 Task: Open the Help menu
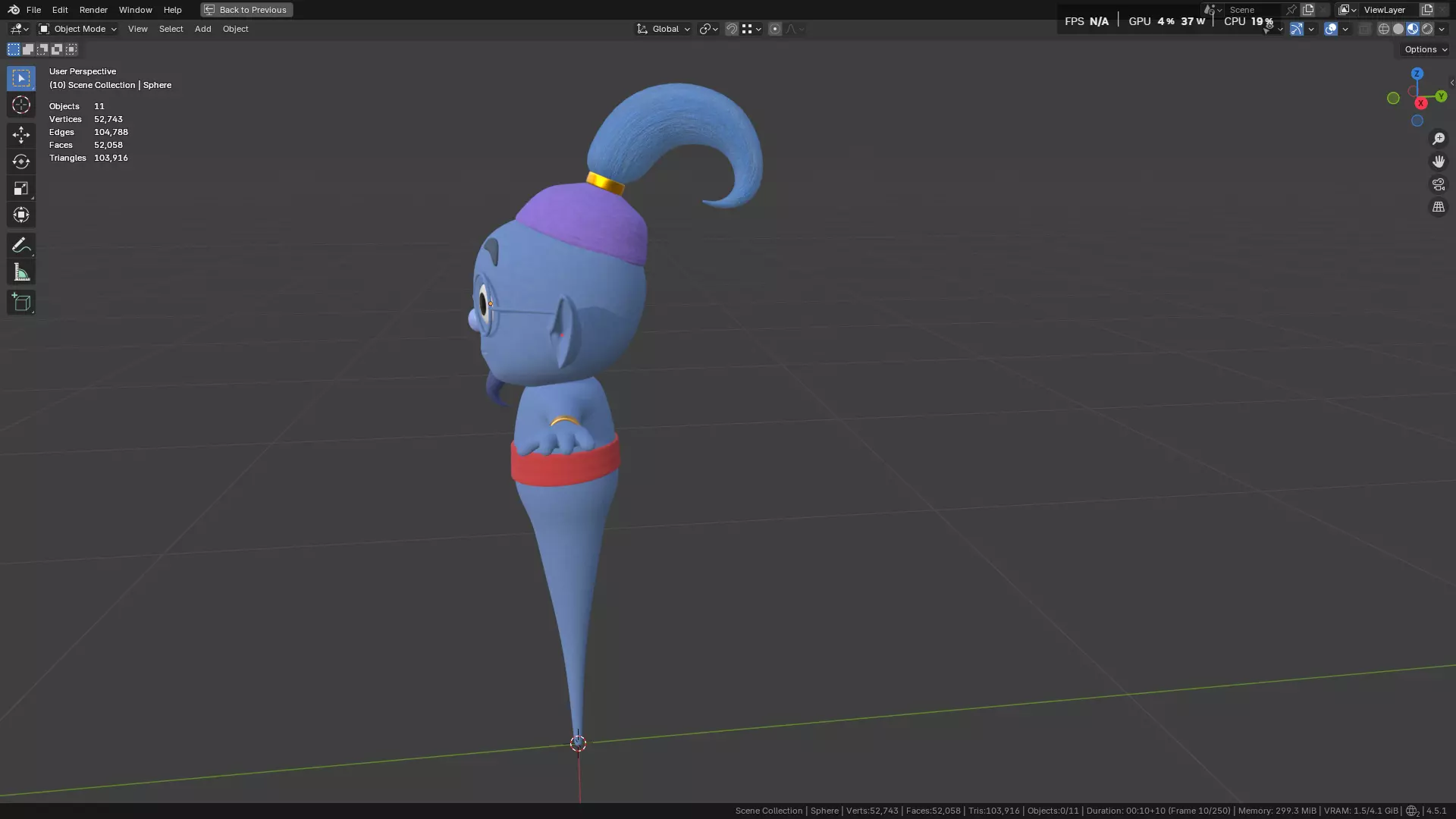(173, 10)
